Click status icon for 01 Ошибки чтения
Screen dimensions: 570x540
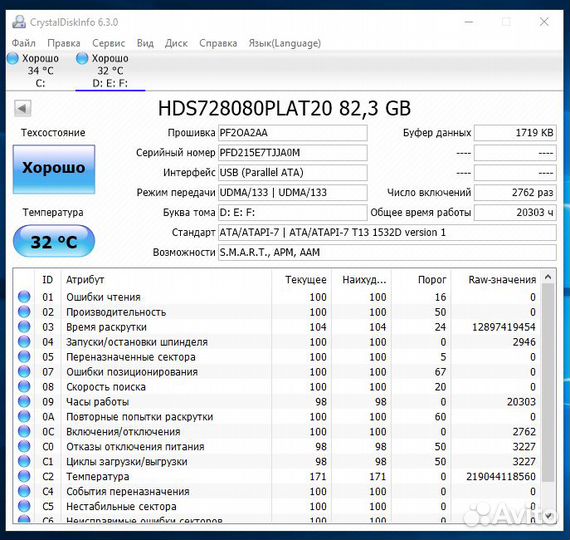click(x=24, y=297)
